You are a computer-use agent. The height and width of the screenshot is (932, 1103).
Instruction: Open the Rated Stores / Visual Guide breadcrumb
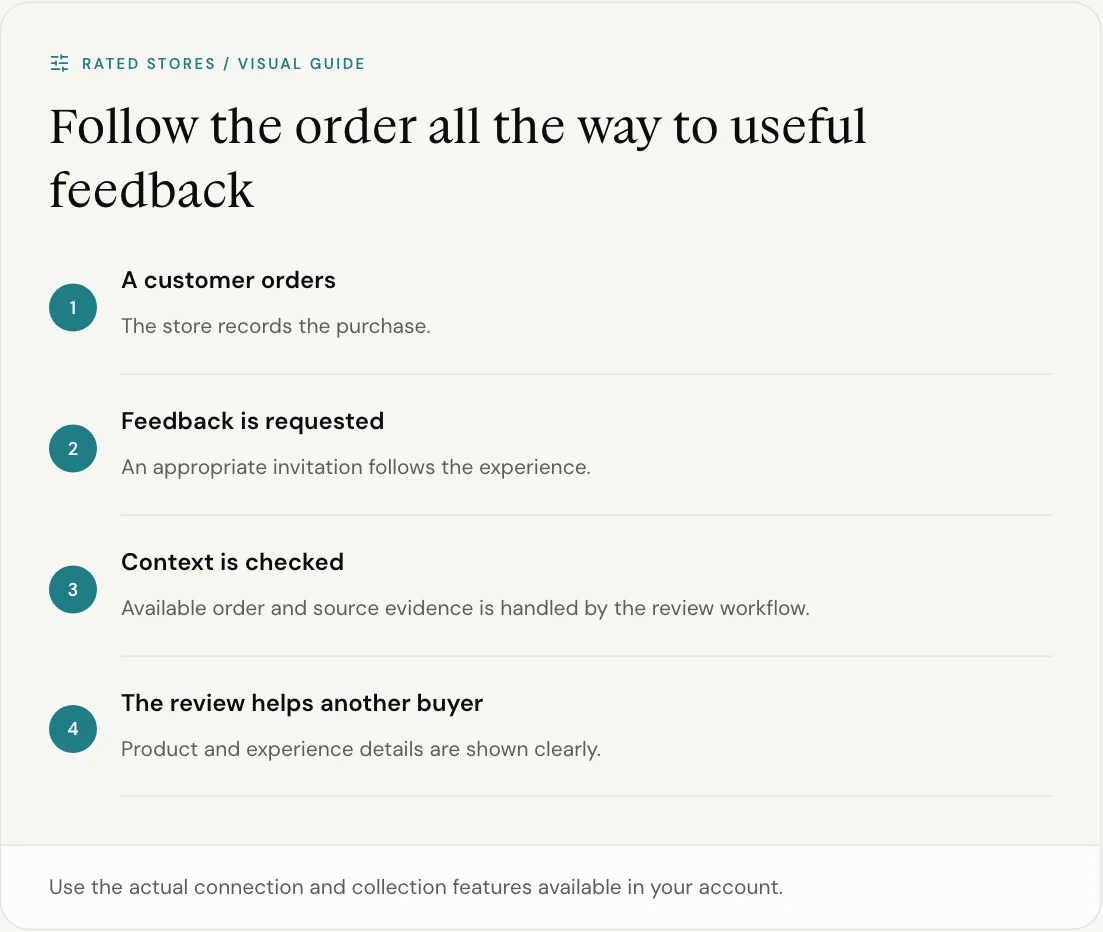click(x=224, y=64)
